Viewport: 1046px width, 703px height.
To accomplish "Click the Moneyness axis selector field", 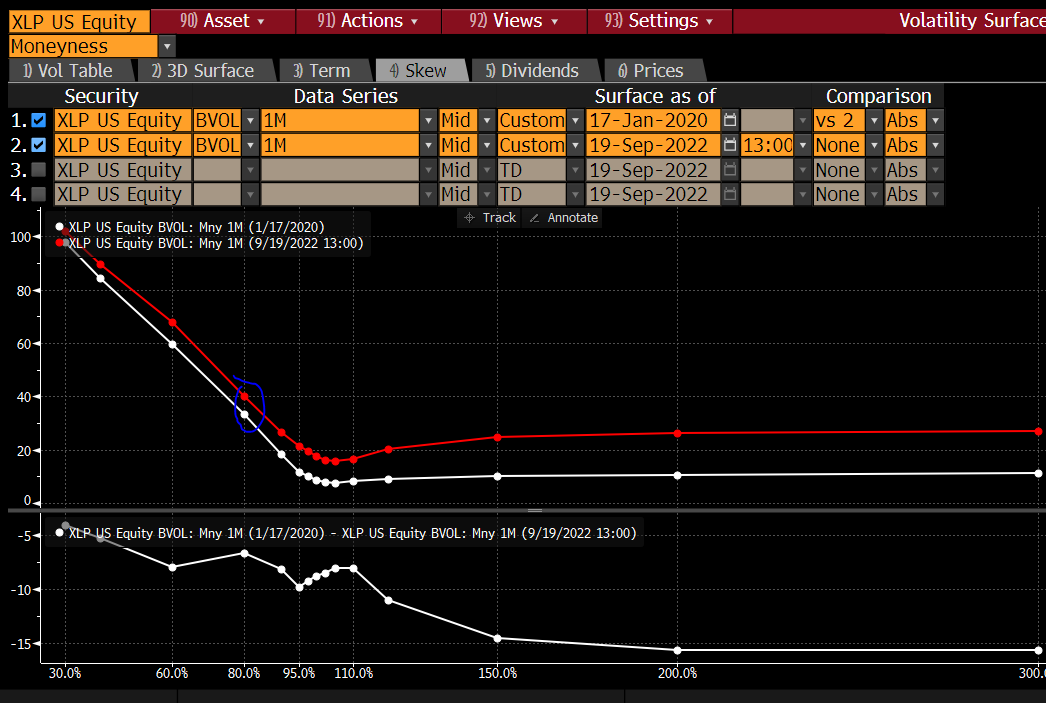I will click(83, 47).
